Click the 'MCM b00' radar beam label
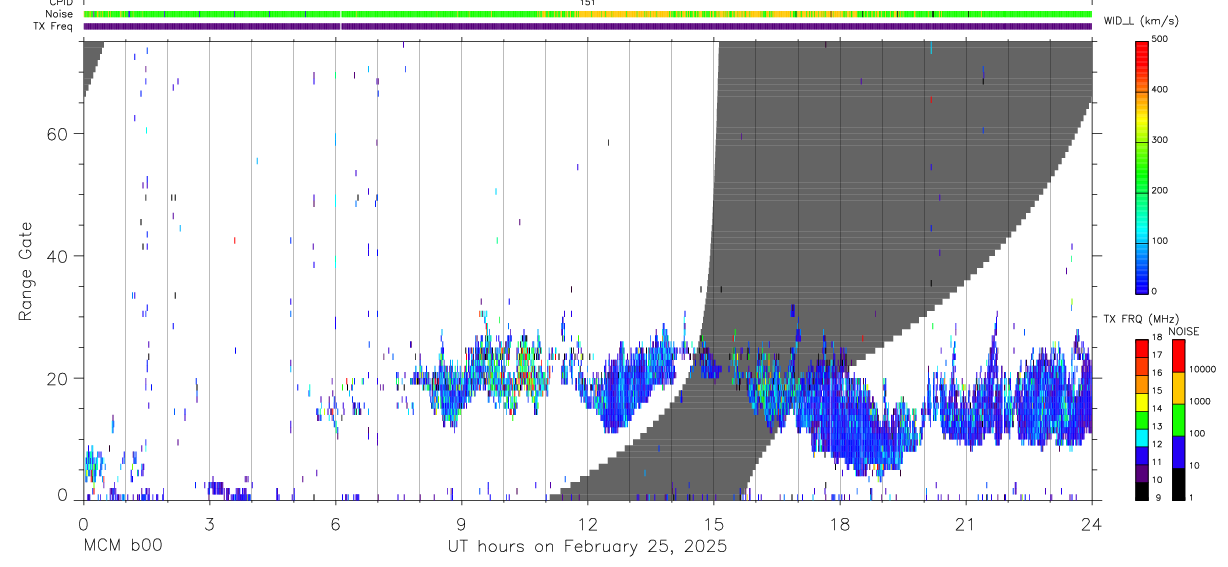 [x=122, y=546]
